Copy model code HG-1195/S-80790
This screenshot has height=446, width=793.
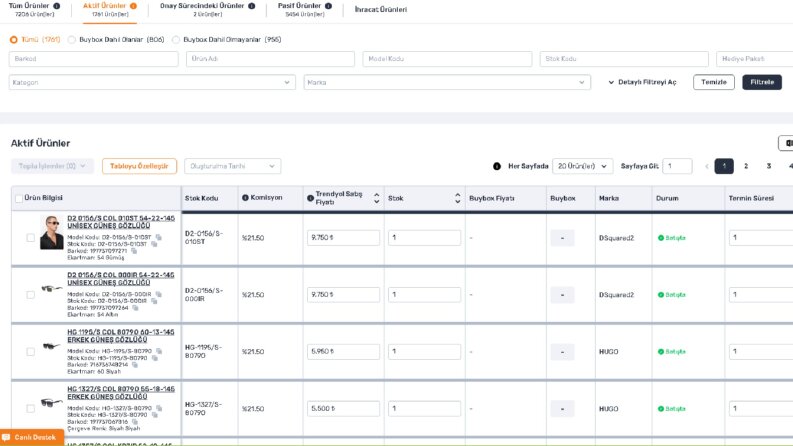(x=159, y=351)
